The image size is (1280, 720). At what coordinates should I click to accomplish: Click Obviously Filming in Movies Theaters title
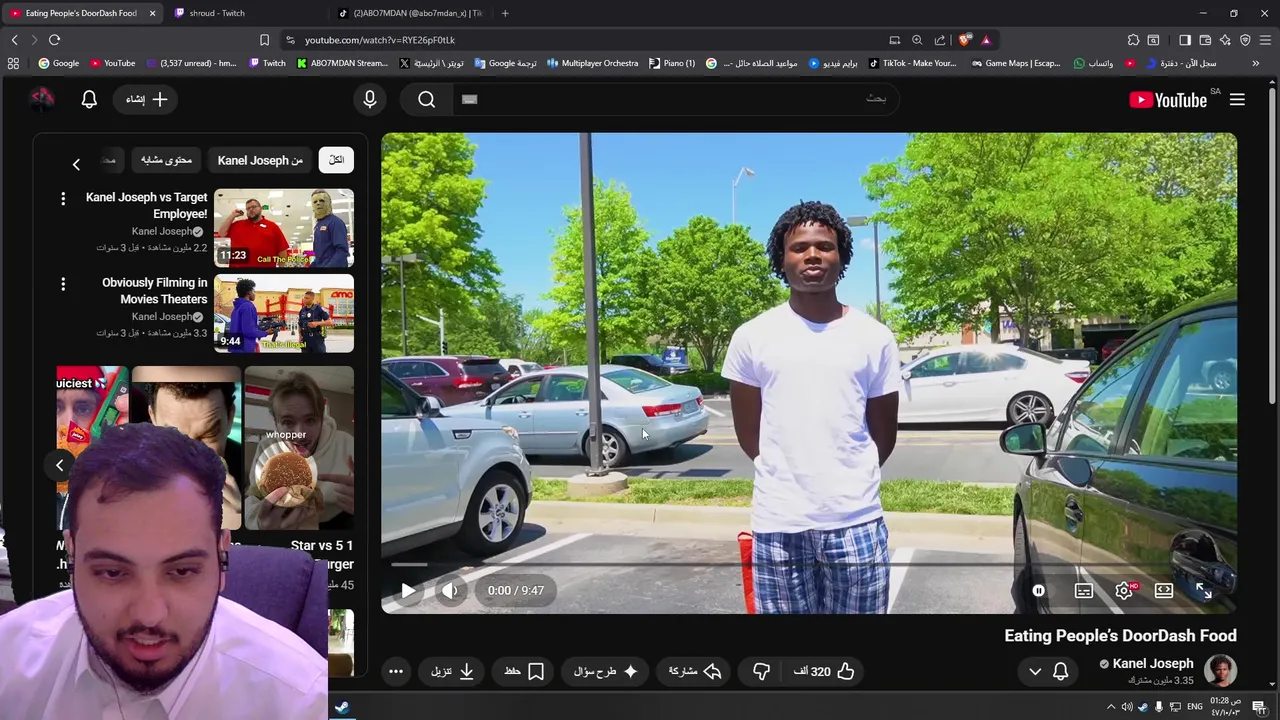154,291
